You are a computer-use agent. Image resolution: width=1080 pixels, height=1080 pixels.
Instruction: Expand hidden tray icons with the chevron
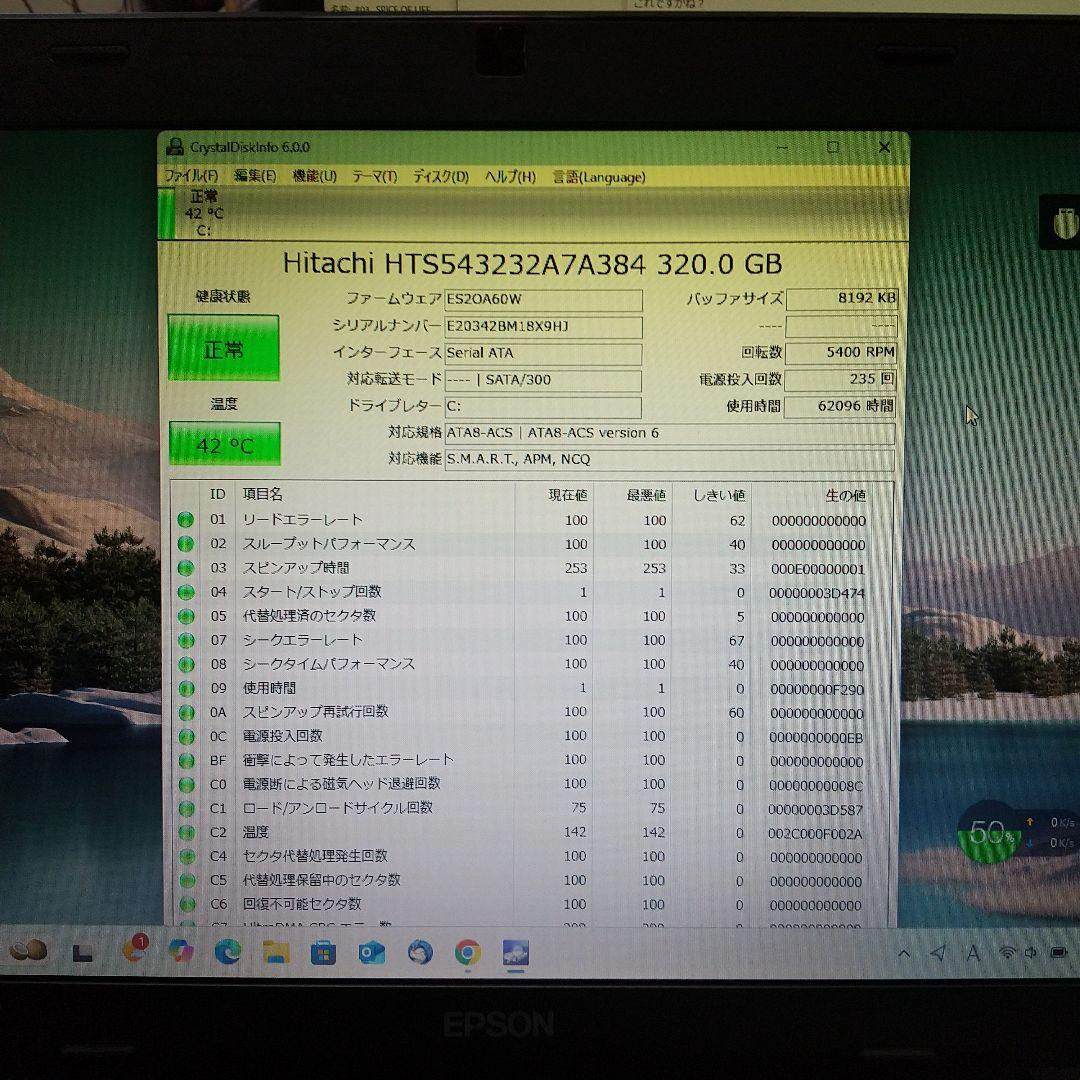tap(904, 954)
